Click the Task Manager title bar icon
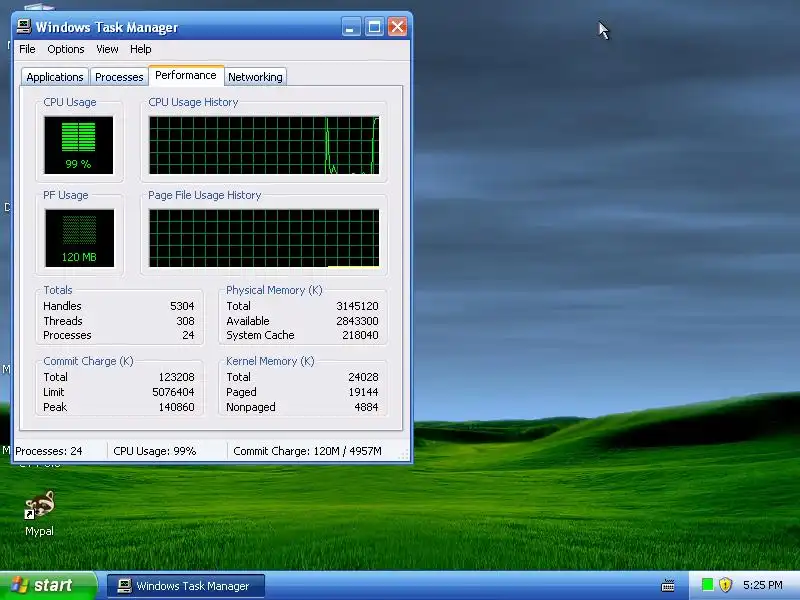The height and width of the screenshot is (600, 800). pyautogui.click(x=23, y=27)
